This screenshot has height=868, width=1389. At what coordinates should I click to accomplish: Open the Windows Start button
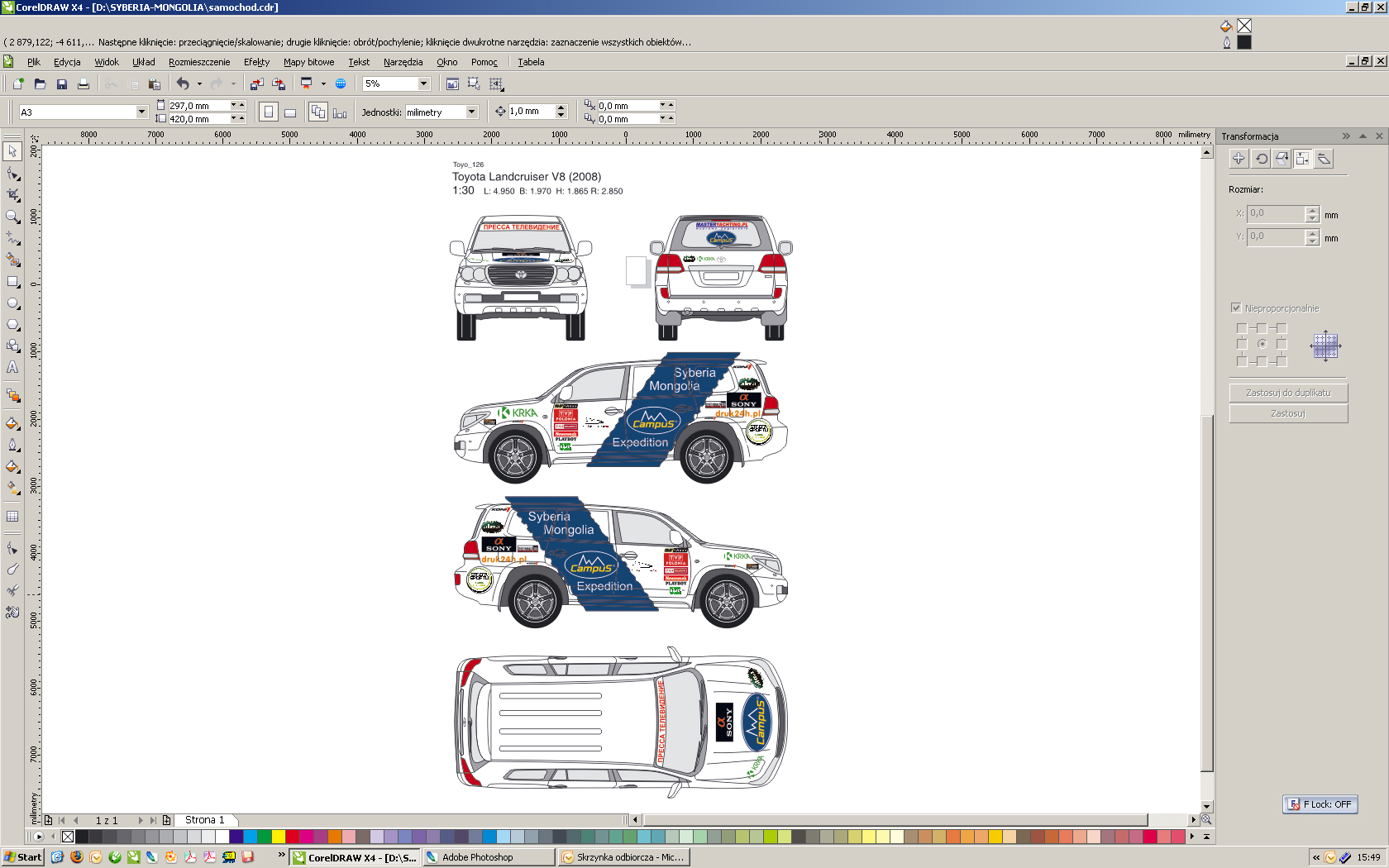coord(22,857)
